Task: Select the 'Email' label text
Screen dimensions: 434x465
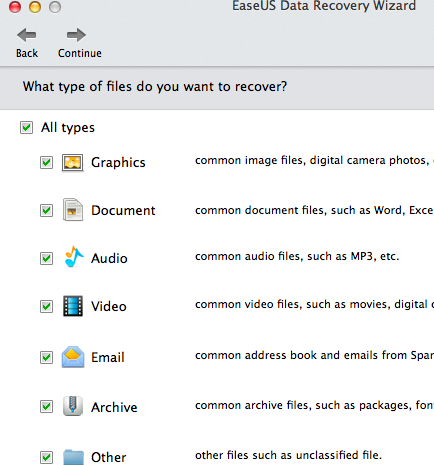Action: click(108, 357)
